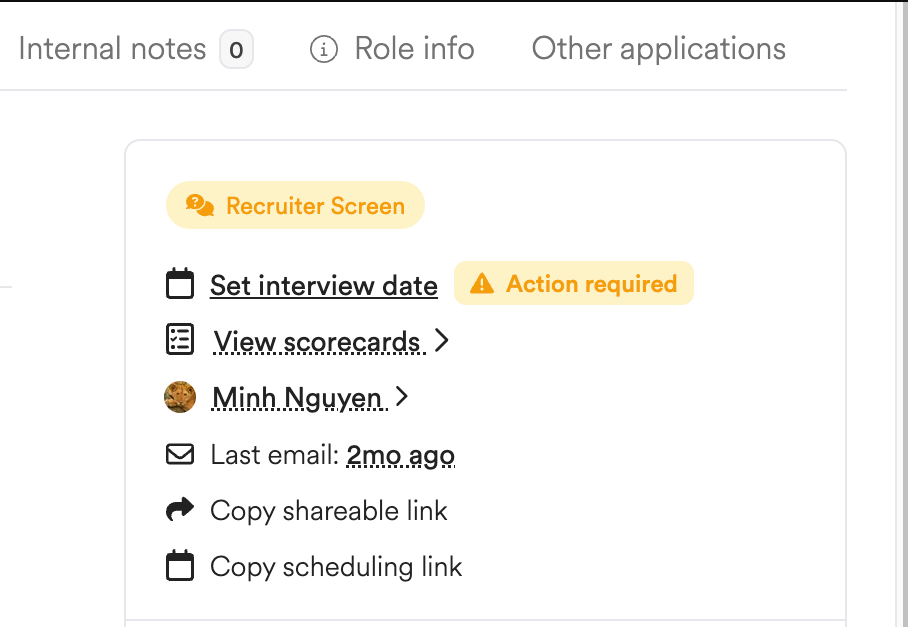This screenshot has width=908, height=627.
Task: Click the Set interview date link
Action: click(324, 285)
